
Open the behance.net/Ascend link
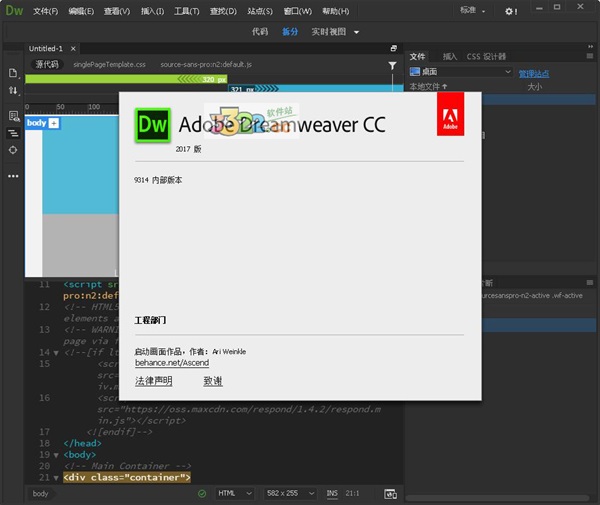172,363
